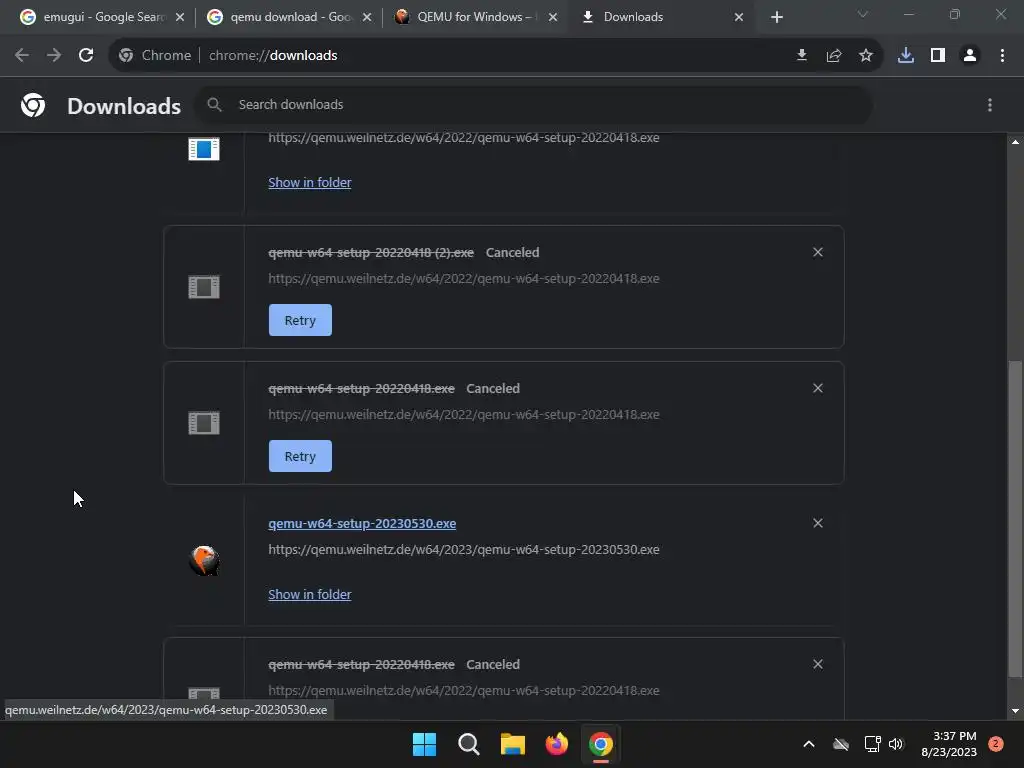This screenshot has height=768, width=1024.
Task: Toggle the side panel icon
Action: 938,56
